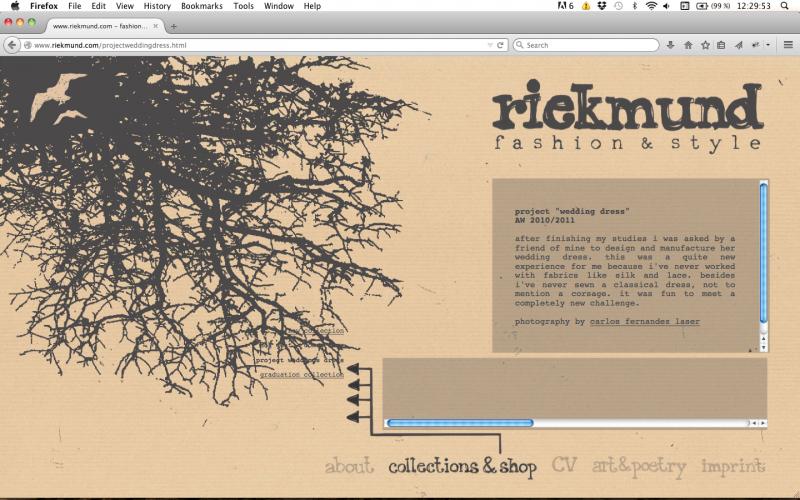Open the History menu

tap(157, 6)
